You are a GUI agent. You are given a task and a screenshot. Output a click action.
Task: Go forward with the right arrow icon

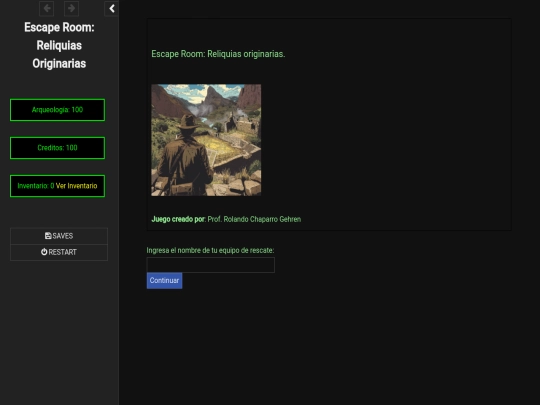point(71,8)
